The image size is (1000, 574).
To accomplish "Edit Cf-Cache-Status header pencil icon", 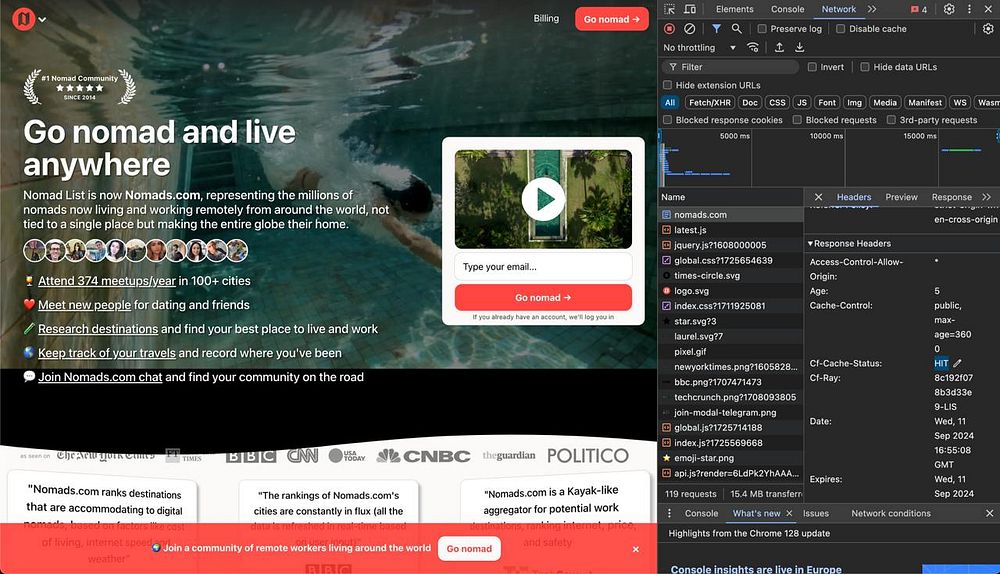I will pos(957,364).
